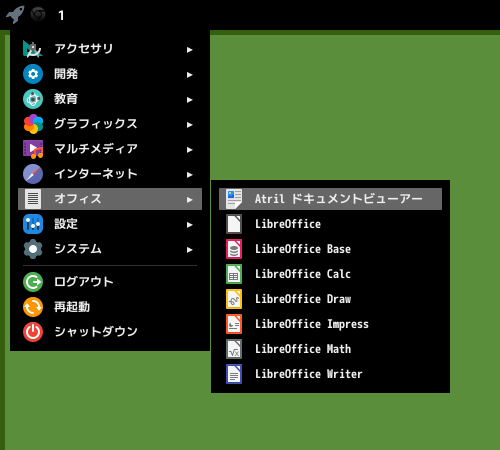Select the オフィス menu category
Image resolution: width=500 pixels, height=450 pixels.
coord(110,199)
